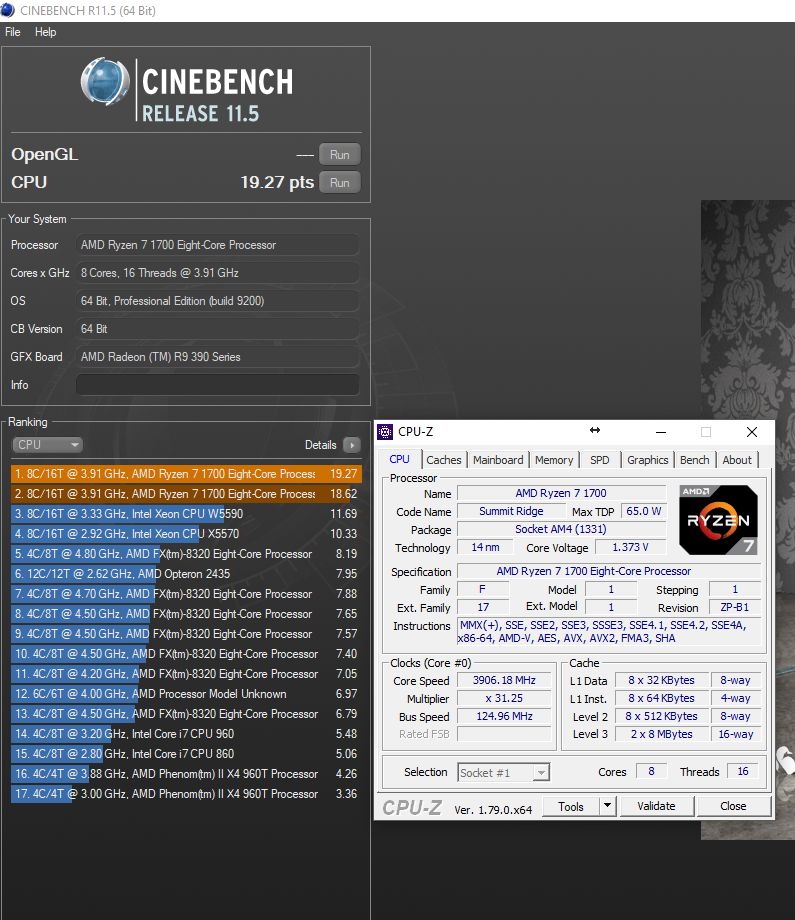The image size is (795, 920).
Task: Click the empty Info input field
Action: [x=218, y=385]
